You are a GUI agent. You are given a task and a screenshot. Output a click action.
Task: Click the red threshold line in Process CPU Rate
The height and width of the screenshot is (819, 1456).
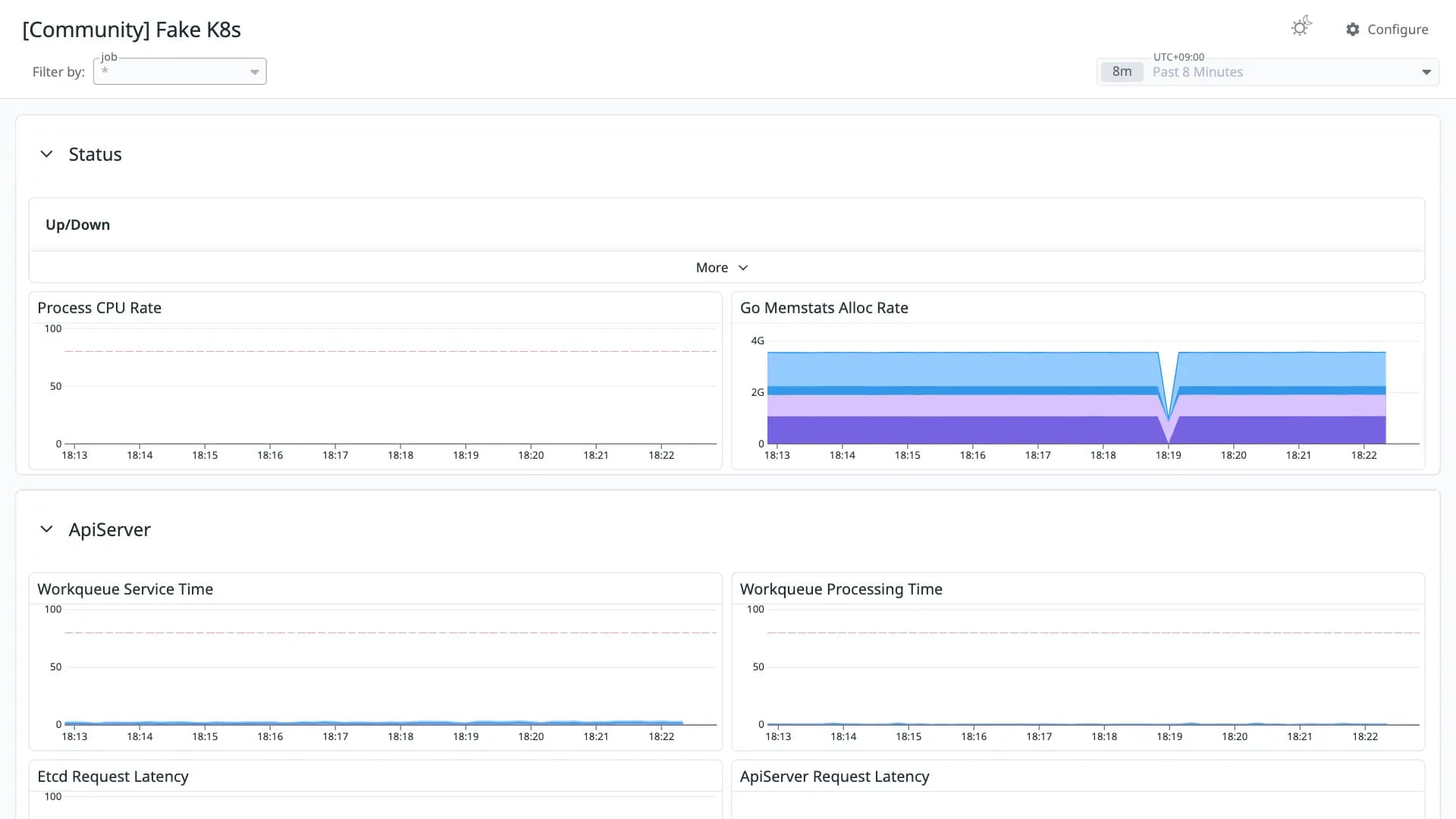pos(391,351)
